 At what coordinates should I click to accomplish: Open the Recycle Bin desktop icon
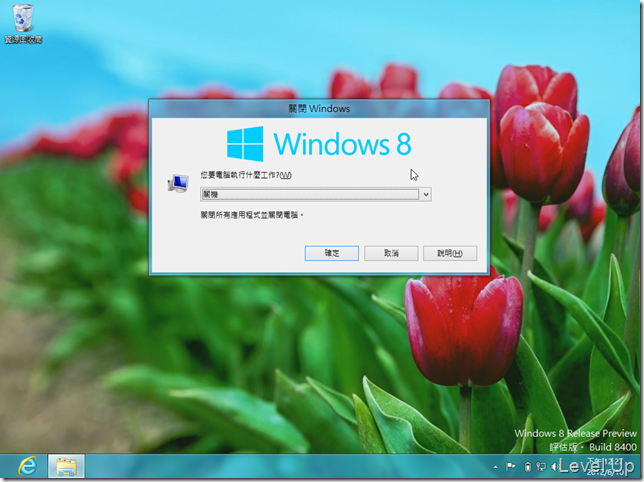point(23,24)
